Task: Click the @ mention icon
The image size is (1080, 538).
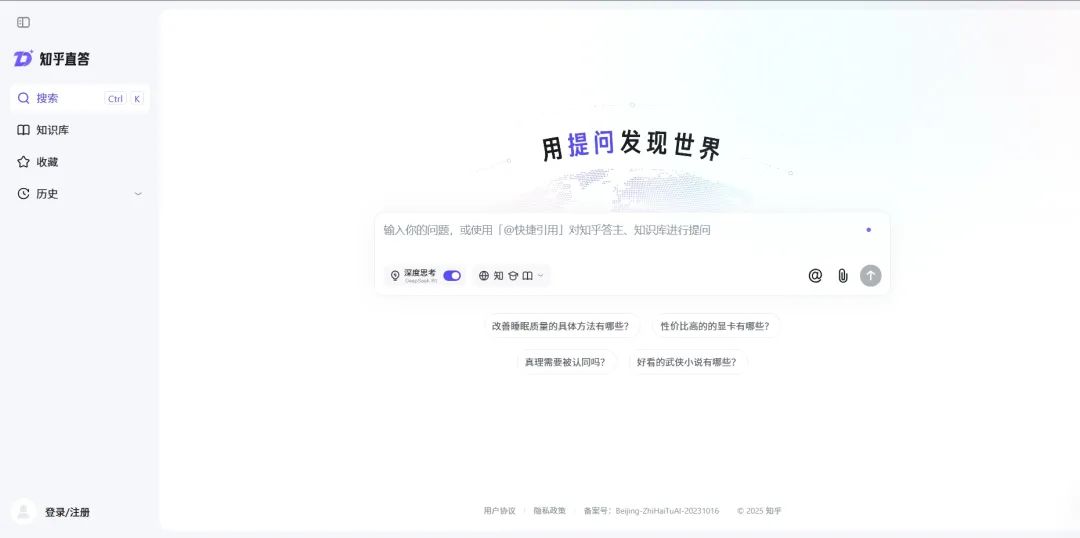Action: point(815,276)
